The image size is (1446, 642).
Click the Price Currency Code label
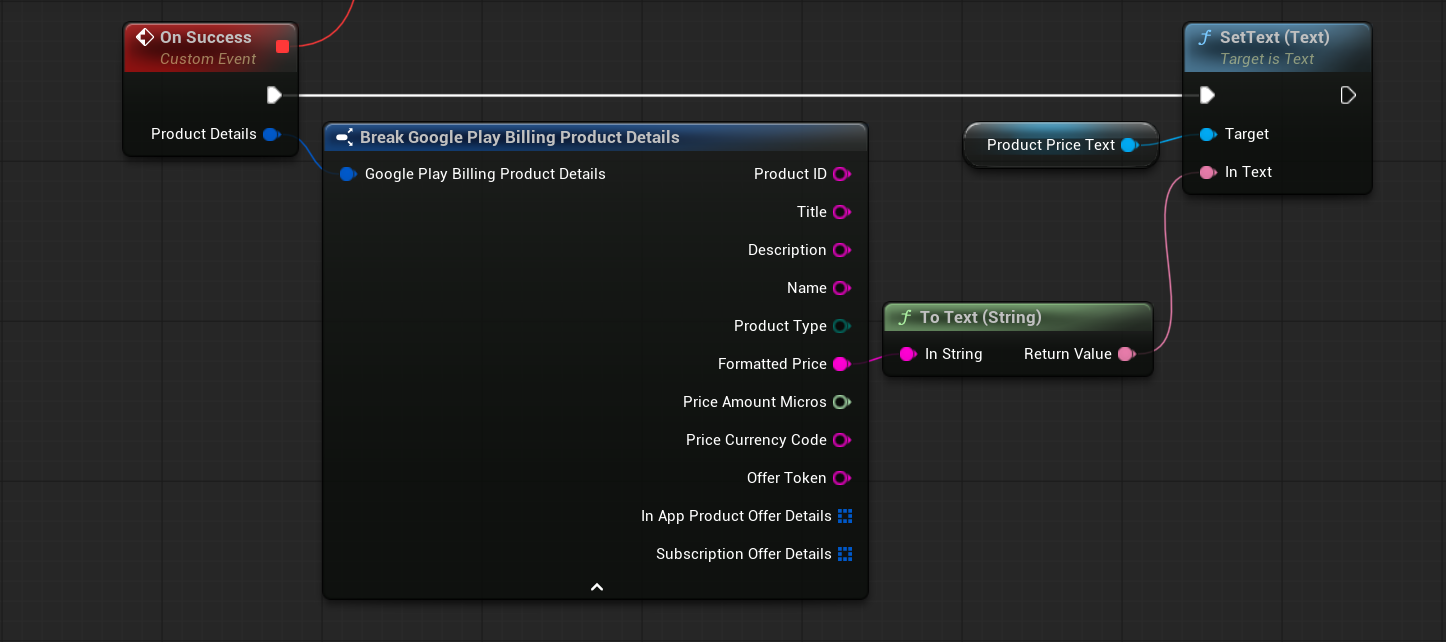pos(756,440)
